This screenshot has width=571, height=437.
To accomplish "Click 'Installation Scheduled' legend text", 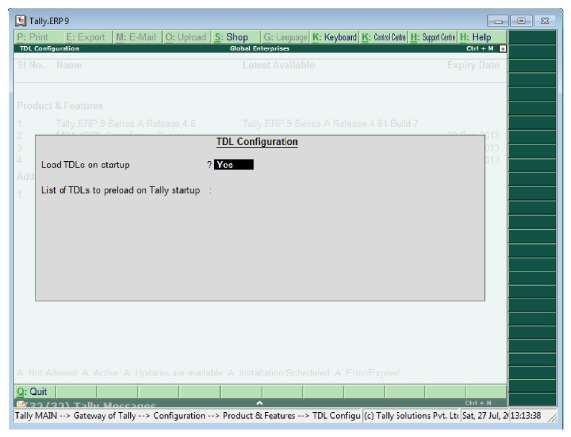I will [x=284, y=373].
